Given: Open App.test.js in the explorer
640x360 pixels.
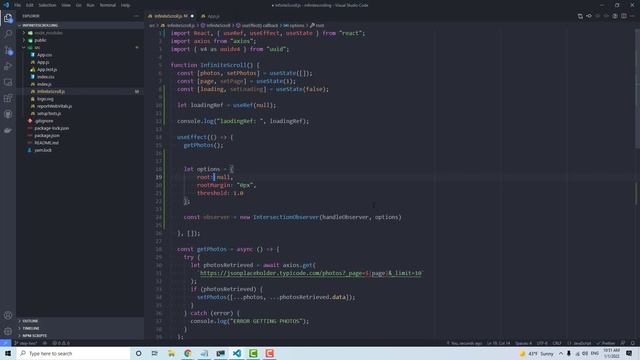Looking at the screenshot, I should coord(47,70).
